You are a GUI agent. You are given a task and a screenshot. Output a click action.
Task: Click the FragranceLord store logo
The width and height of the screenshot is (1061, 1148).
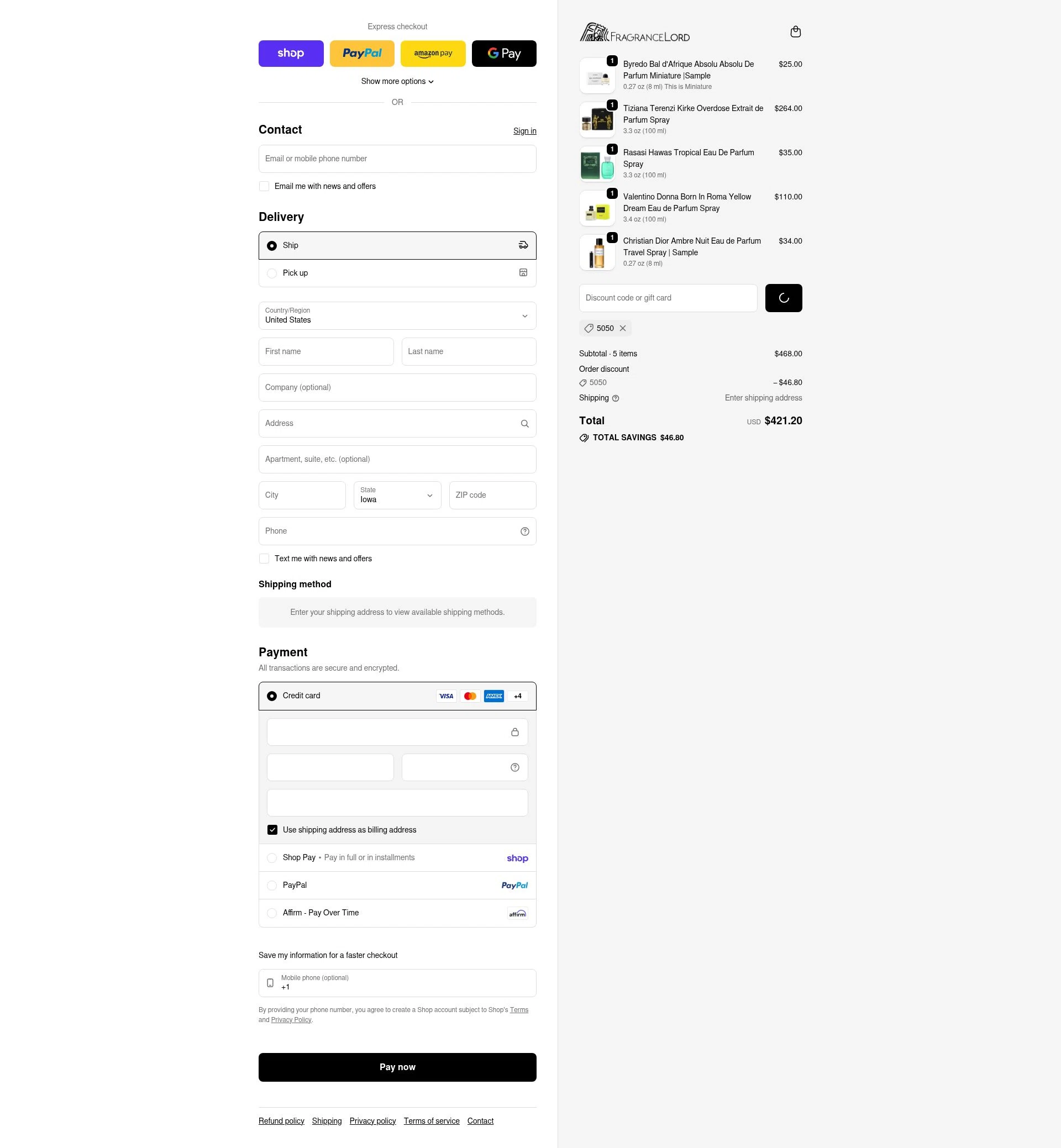coord(634,33)
